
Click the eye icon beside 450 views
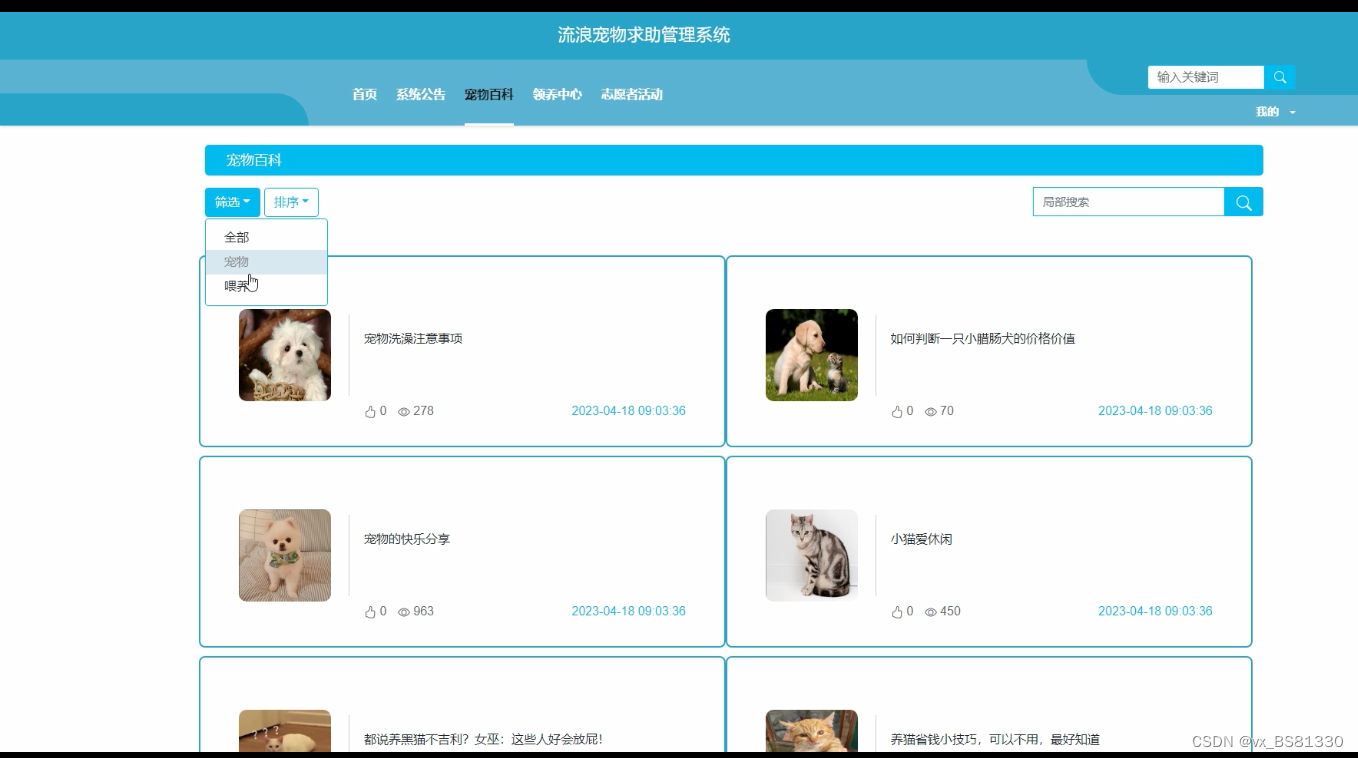coord(931,611)
